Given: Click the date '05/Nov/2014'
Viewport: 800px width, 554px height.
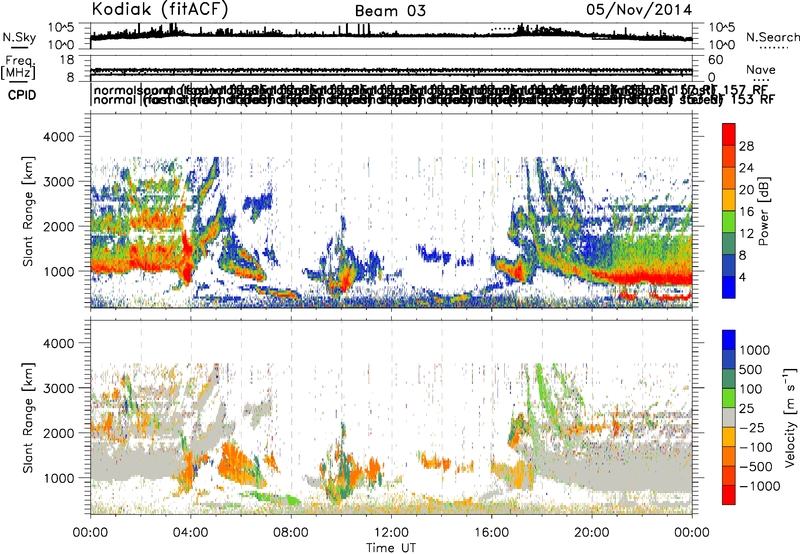Looking at the screenshot, I should click(x=639, y=9).
